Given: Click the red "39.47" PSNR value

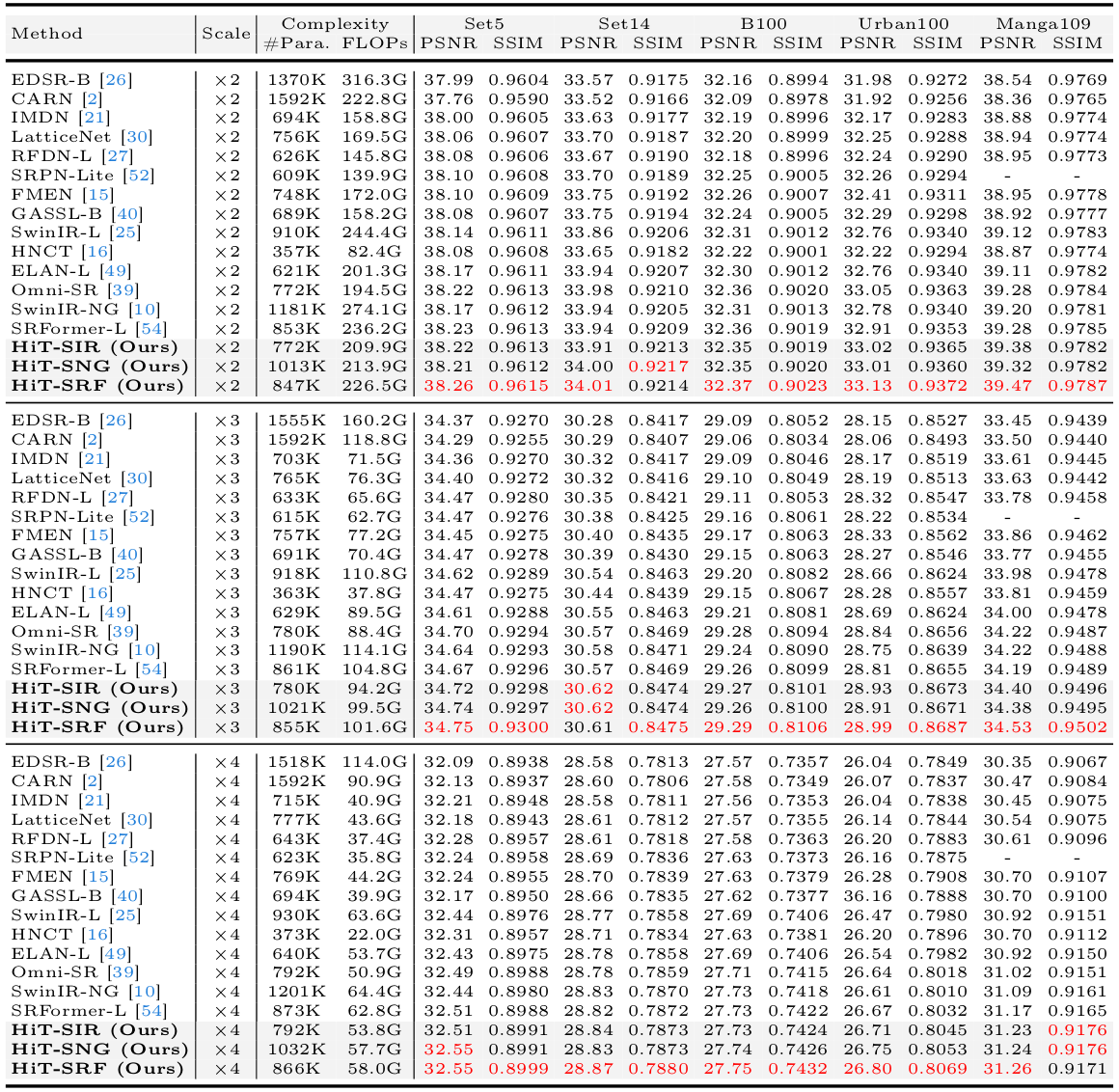Looking at the screenshot, I should [x=1008, y=386].
